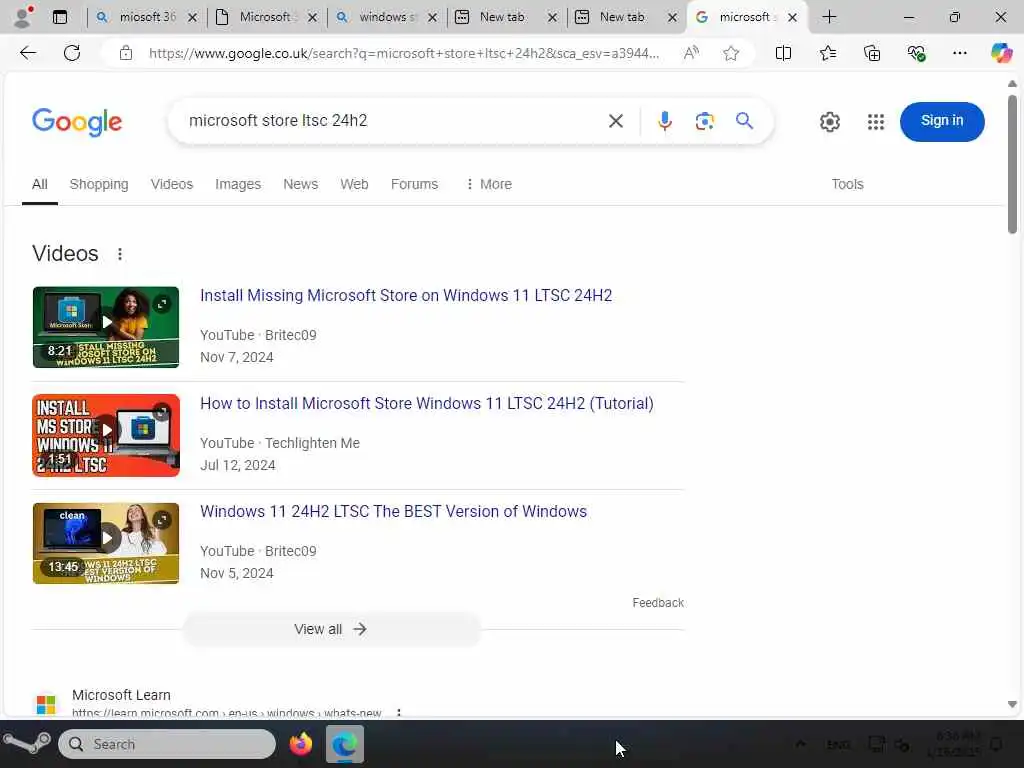The image size is (1024, 768).
Task: Open the Steam start icon in taskbar
Action: (27, 744)
